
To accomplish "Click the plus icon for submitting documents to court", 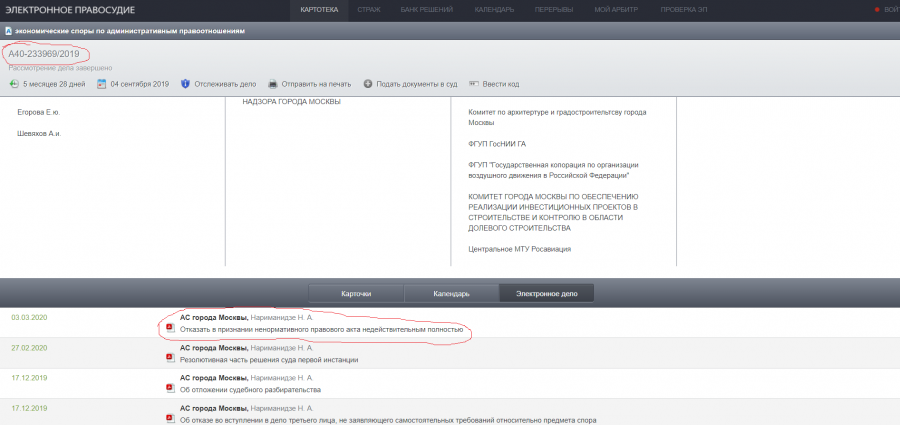I will tap(368, 84).
